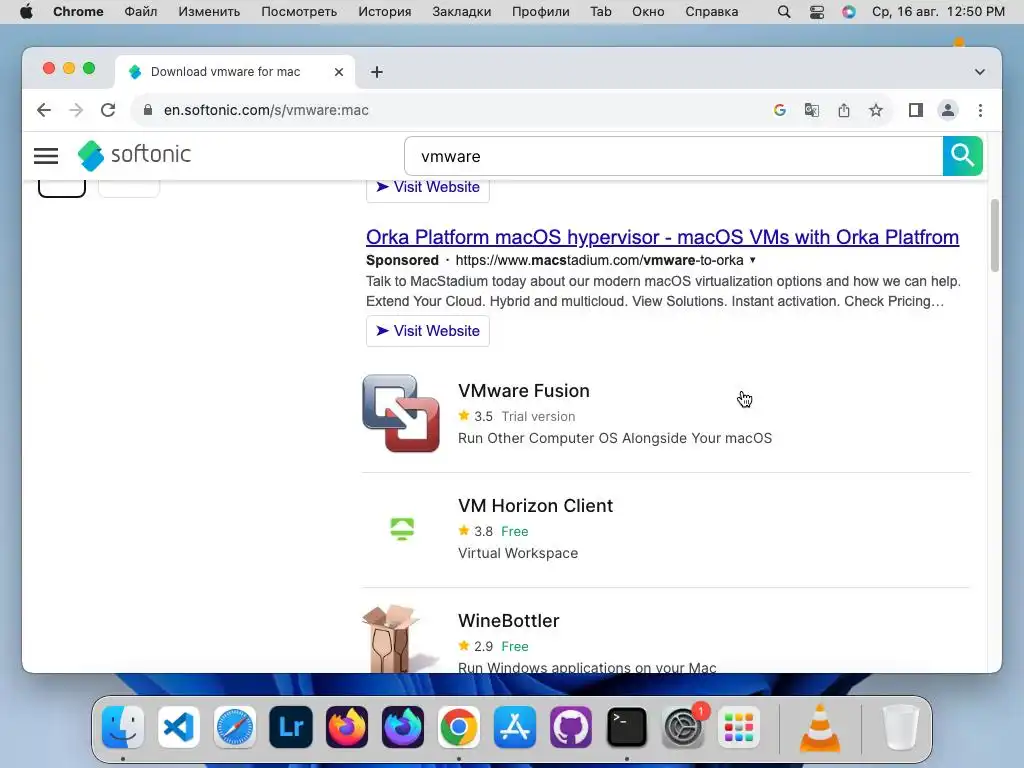Open the VMware Fusion title link
The width and height of the screenshot is (1024, 768).
(524, 391)
